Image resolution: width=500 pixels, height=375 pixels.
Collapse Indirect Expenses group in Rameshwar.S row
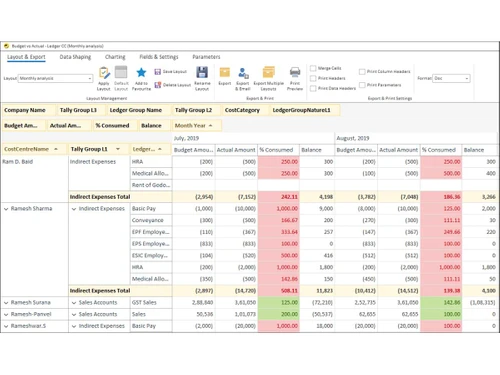74,326
